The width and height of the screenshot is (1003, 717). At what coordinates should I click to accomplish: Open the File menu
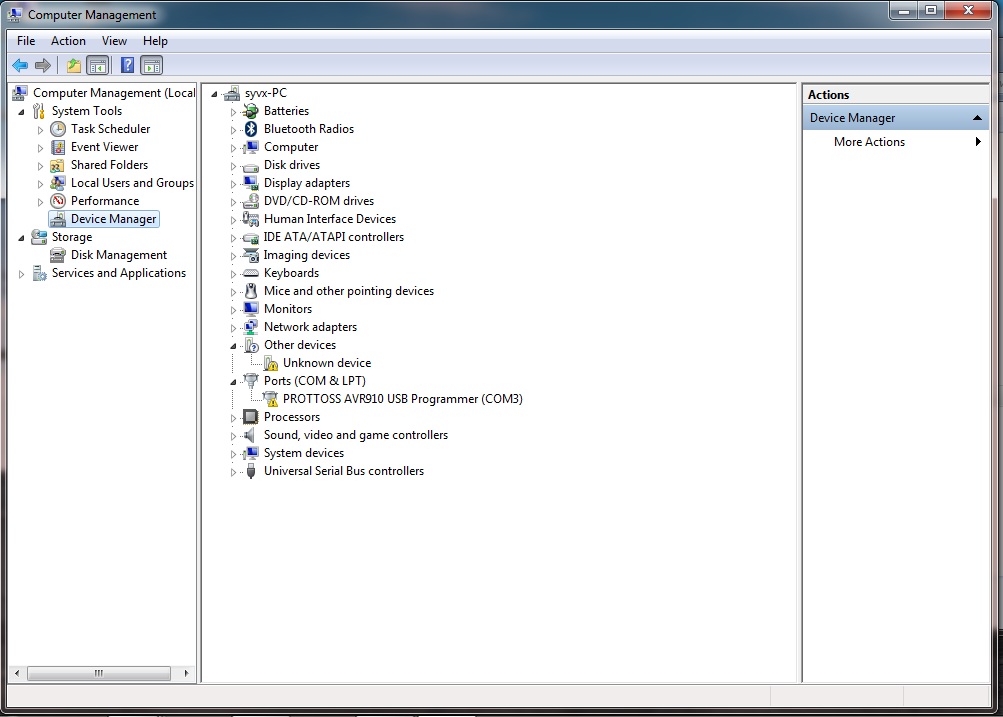click(x=26, y=41)
